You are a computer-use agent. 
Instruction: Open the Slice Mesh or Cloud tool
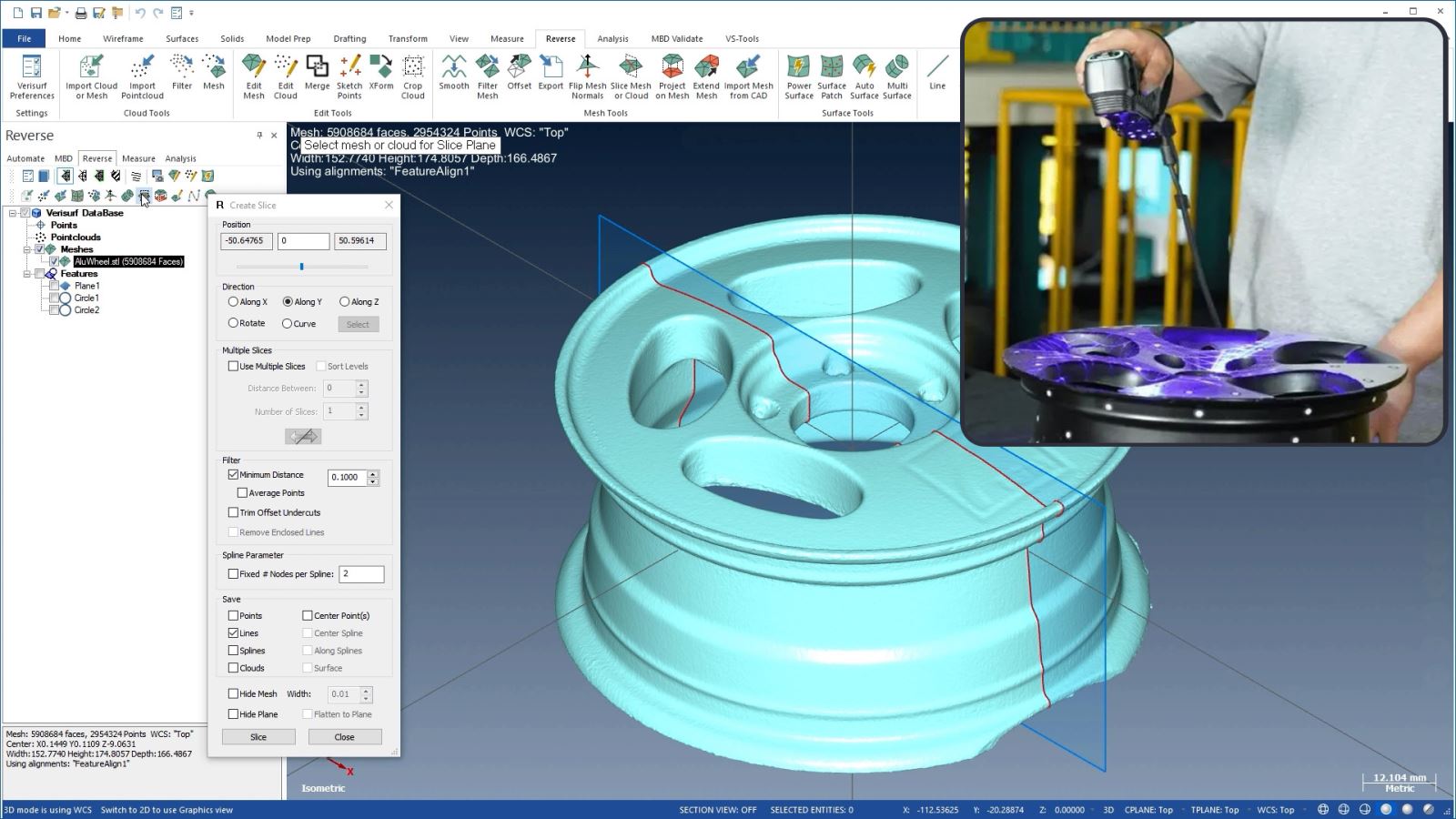(631, 76)
